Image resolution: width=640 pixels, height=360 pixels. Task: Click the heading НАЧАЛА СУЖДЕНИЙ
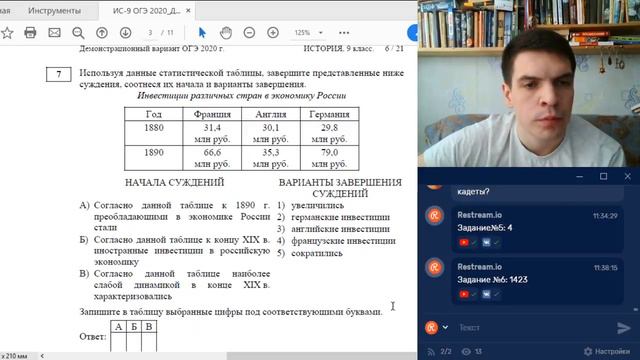pyautogui.click(x=175, y=182)
